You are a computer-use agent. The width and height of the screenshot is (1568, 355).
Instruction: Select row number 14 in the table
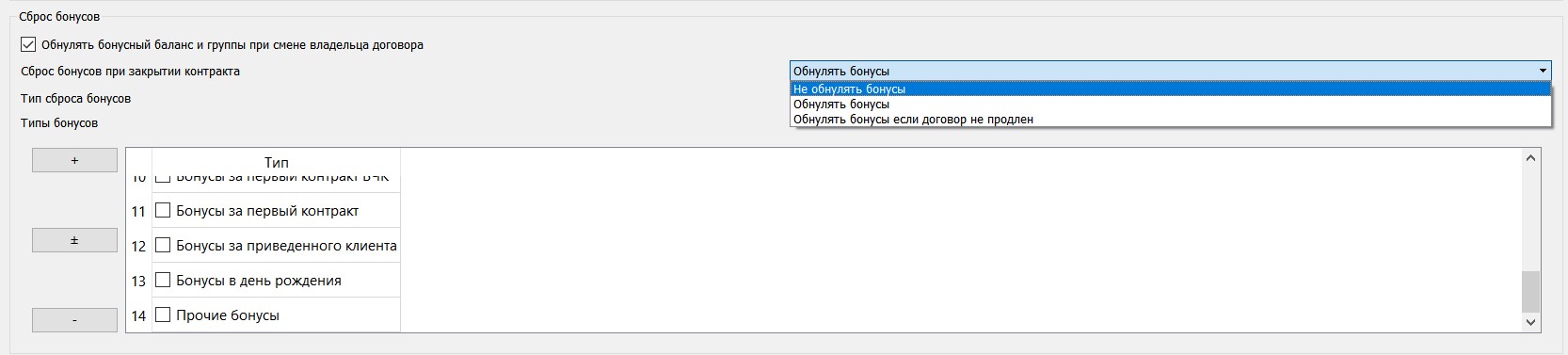pos(138,315)
